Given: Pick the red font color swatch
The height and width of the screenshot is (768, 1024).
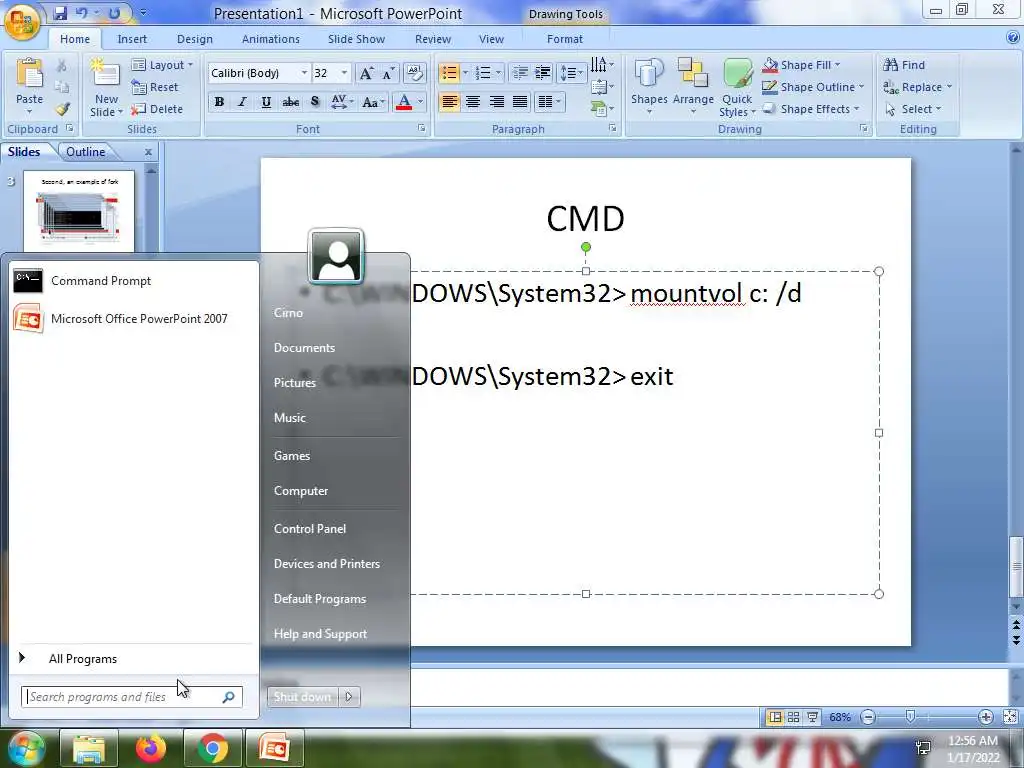Looking at the screenshot, I should coord(404,102).
